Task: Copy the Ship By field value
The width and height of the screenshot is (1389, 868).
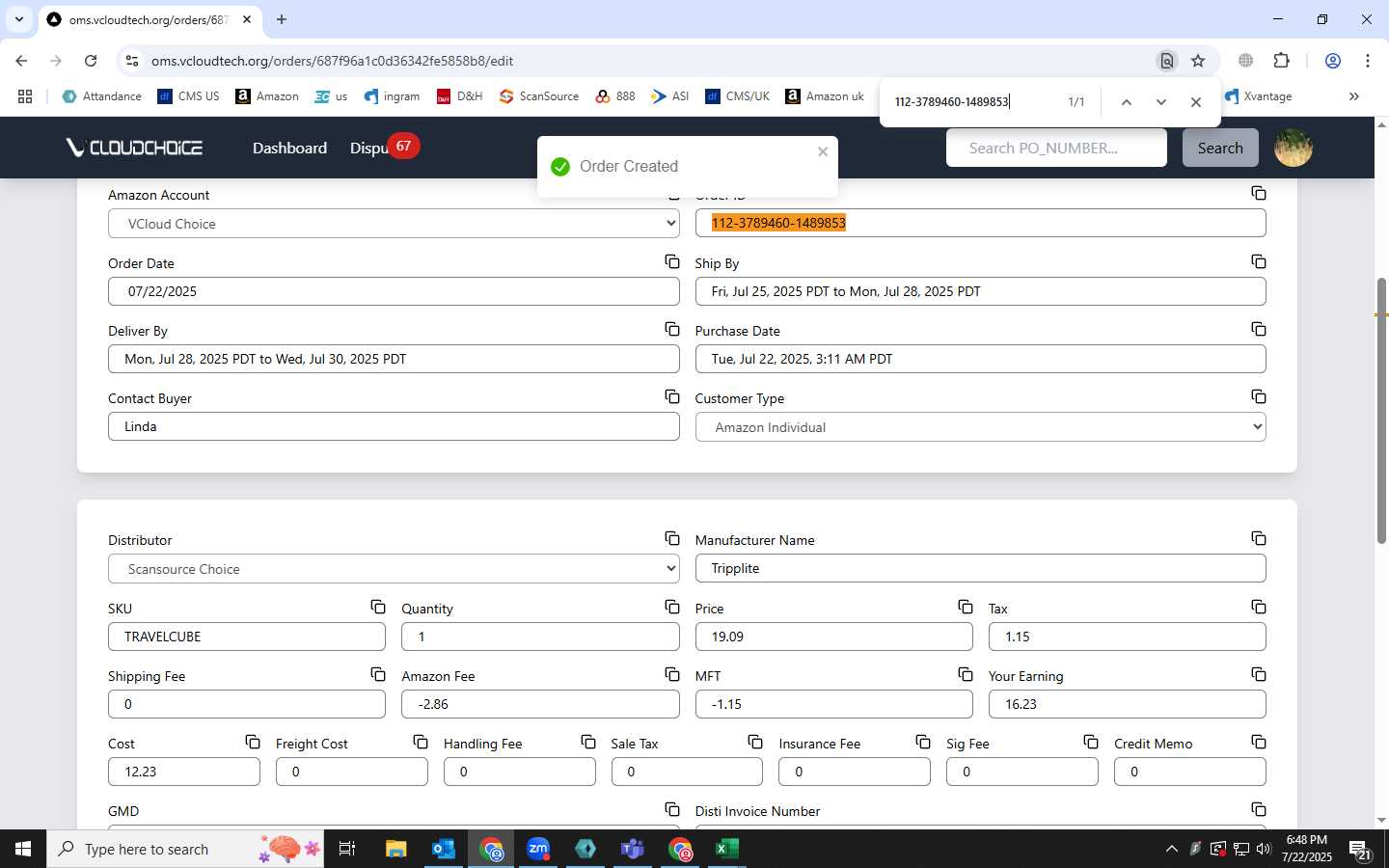Action: 1259,261
